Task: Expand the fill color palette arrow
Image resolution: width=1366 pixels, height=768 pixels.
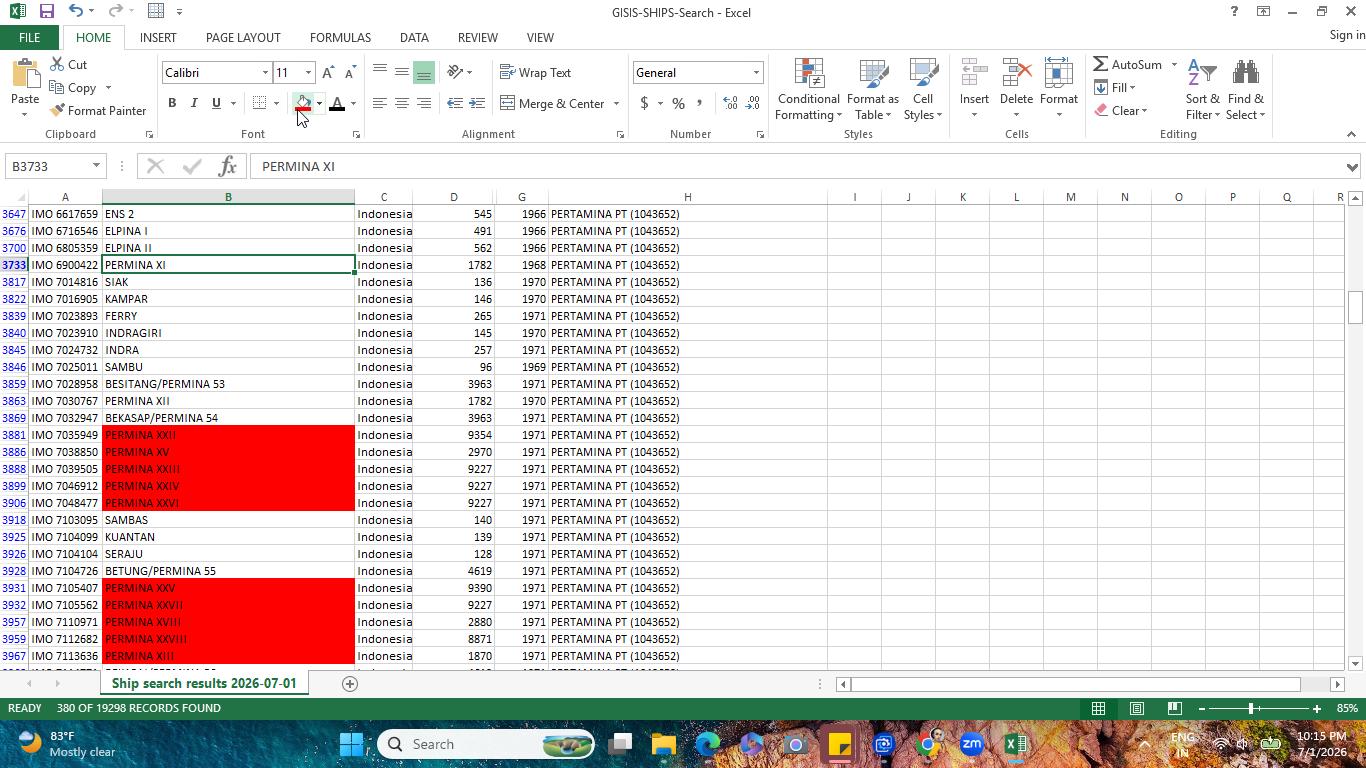Action: [x=319, y=103]
